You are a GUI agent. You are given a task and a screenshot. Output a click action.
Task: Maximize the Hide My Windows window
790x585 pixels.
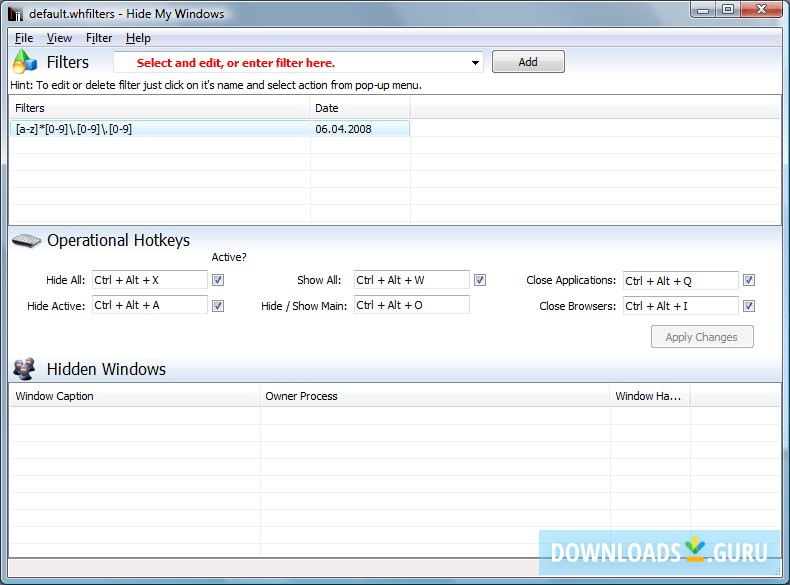click(x=728, y=10)
